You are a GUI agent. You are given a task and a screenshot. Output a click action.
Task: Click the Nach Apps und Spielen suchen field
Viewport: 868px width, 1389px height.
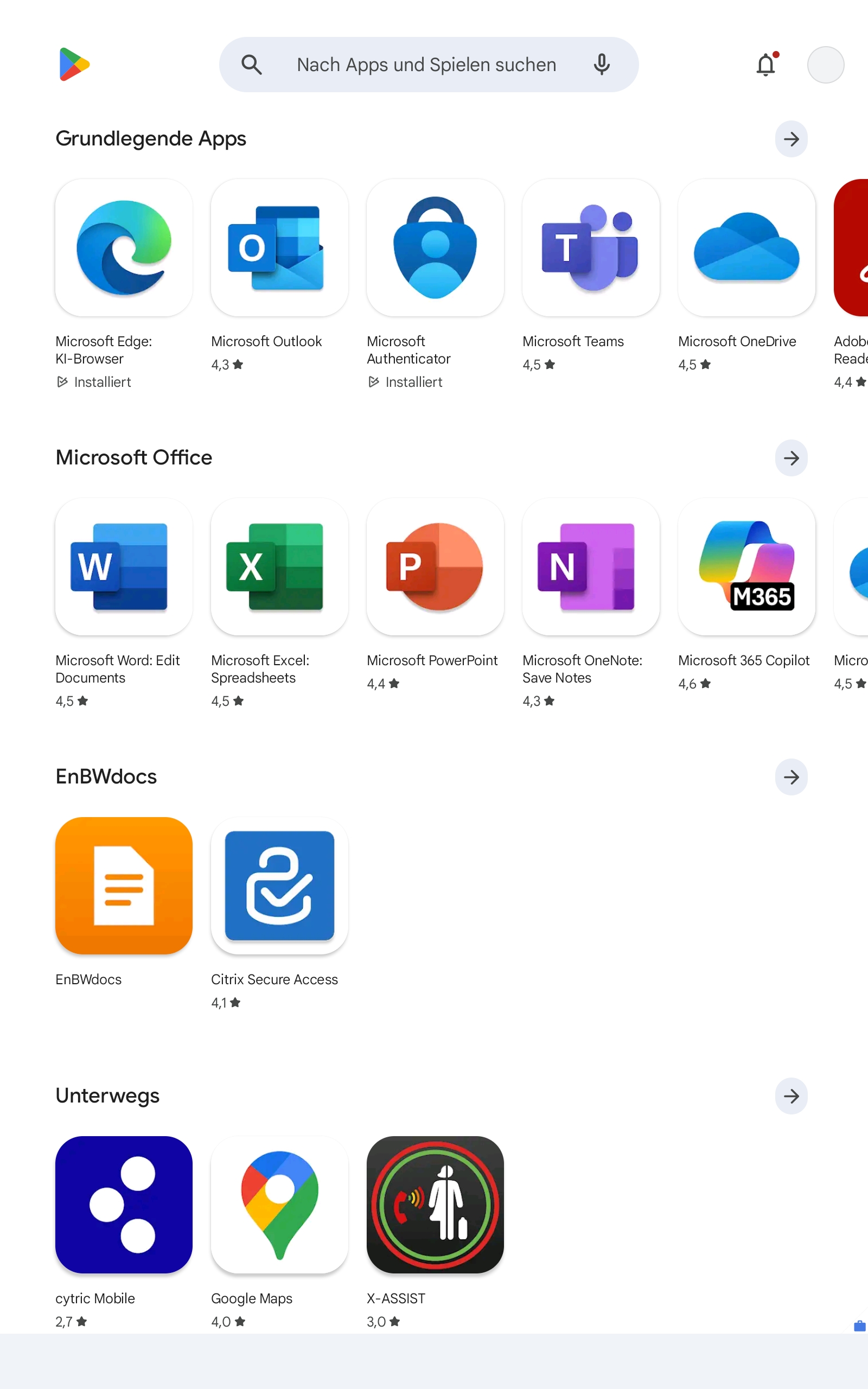tap(429, 65)
